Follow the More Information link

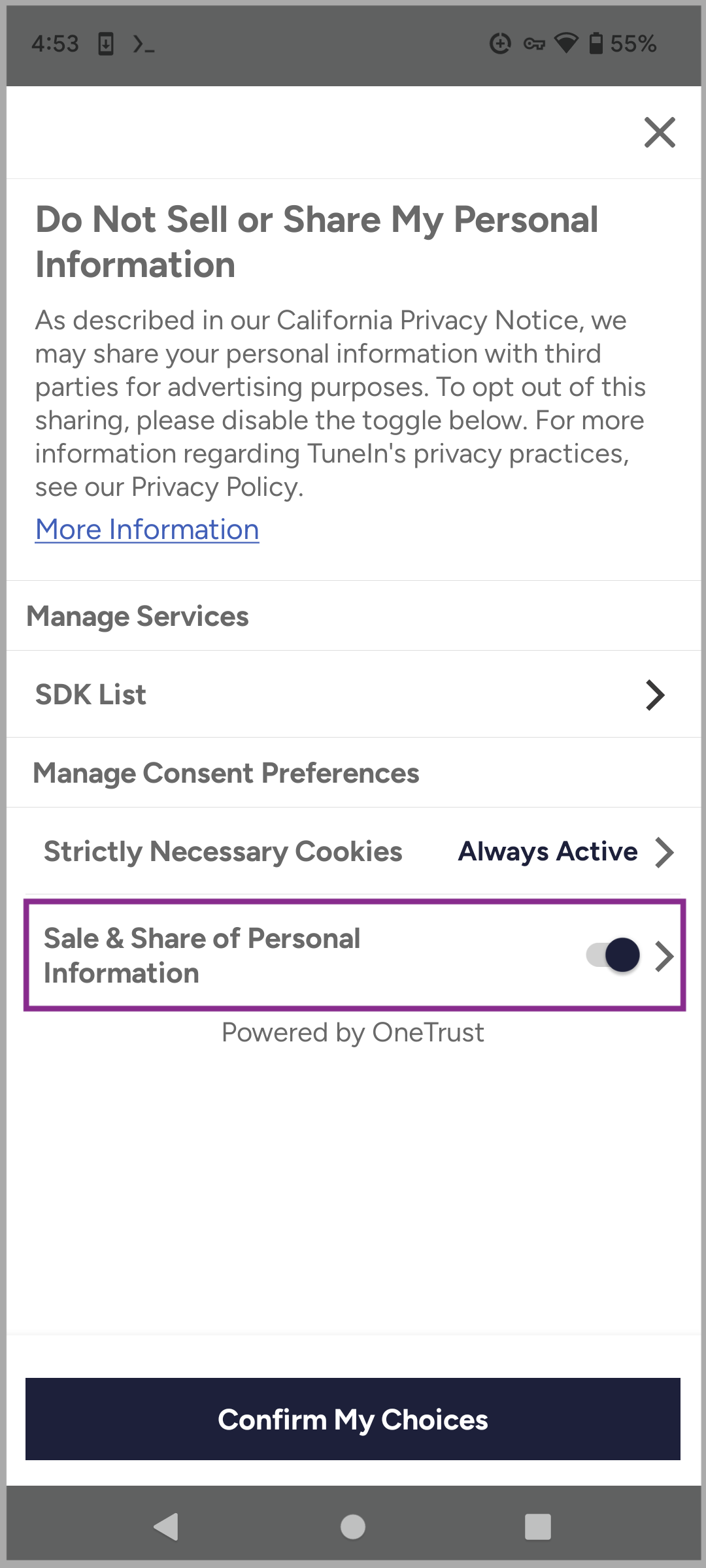[x=147, y=529]
